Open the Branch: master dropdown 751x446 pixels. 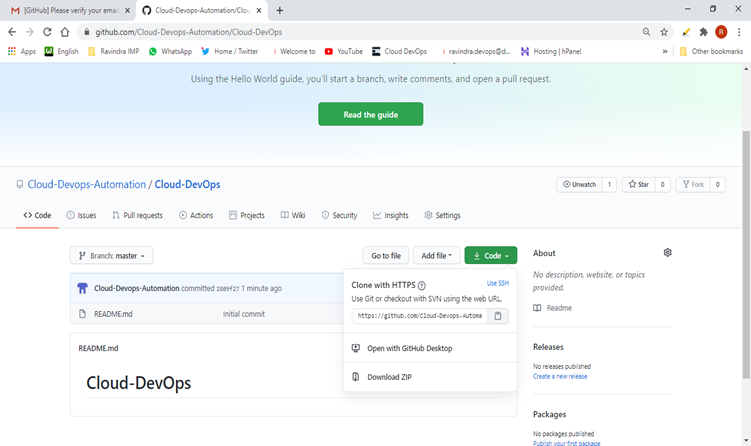coord(112,255)
